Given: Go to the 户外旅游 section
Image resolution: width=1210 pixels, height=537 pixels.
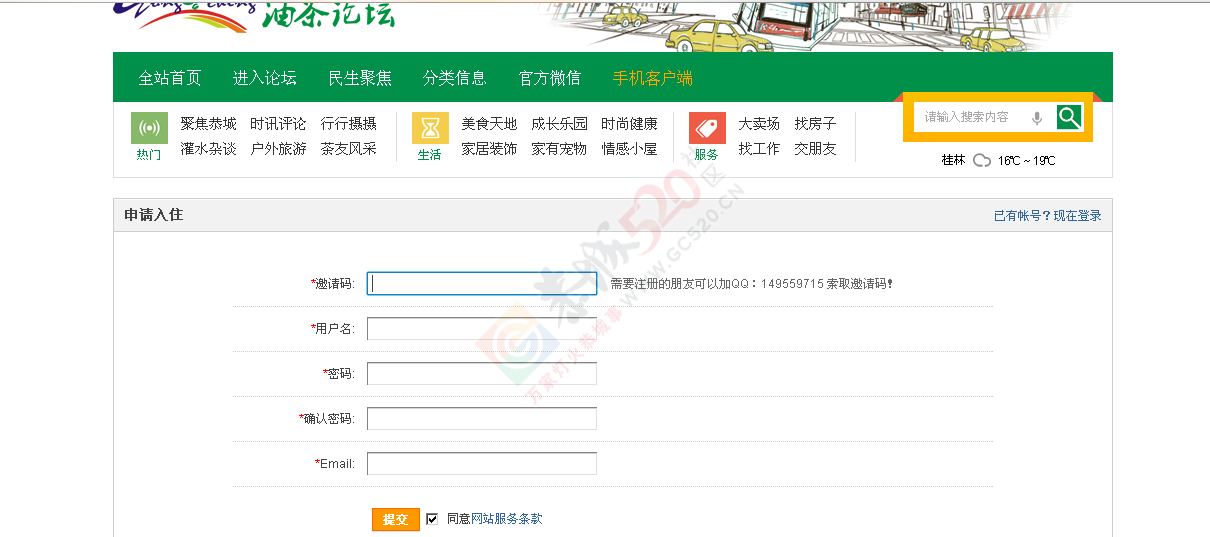Looking at the screenshot, I should pos(279,149).
